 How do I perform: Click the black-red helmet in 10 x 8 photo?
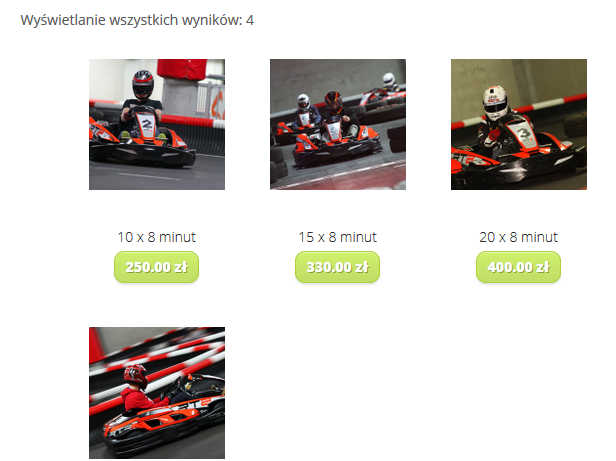coord(143,84)
